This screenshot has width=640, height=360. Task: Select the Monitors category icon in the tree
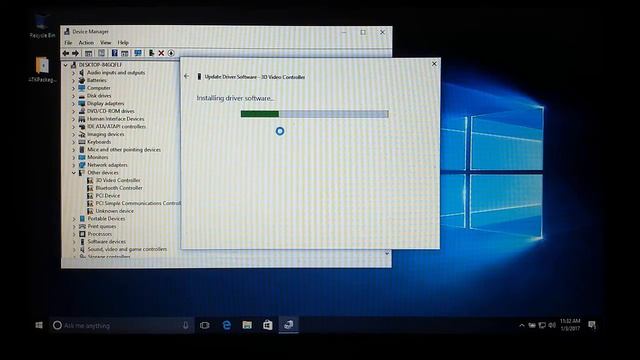(x=82, y=157)
